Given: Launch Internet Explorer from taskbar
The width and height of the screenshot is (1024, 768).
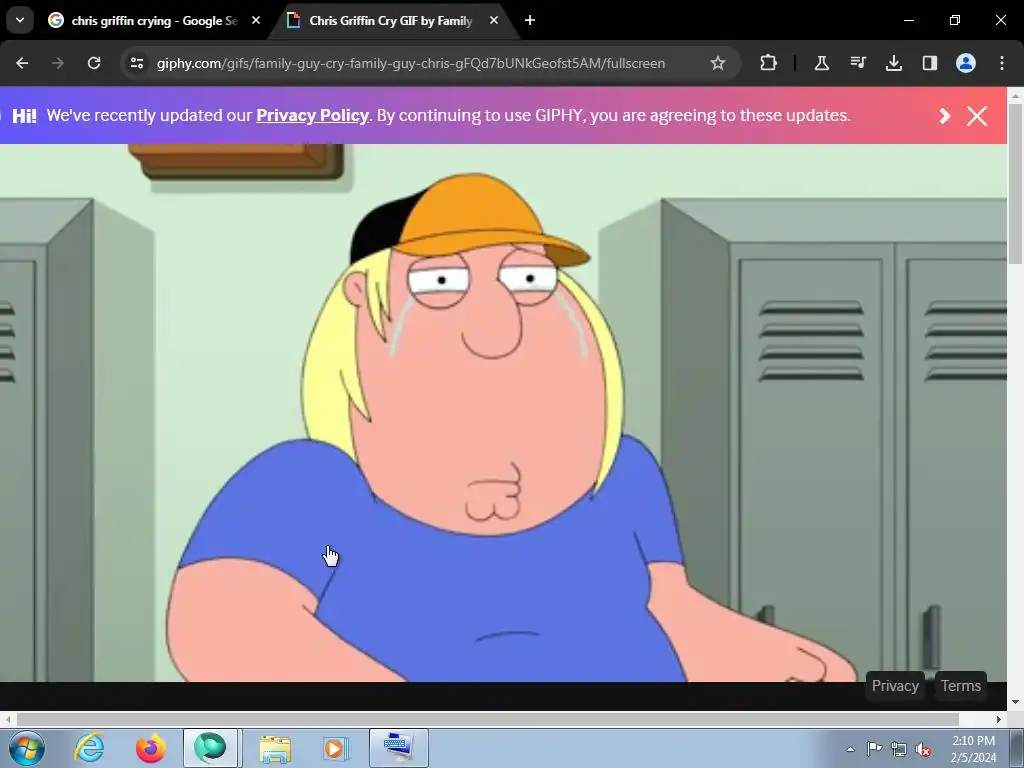Looking at the screenshot, I should click(x=89, y=748).
